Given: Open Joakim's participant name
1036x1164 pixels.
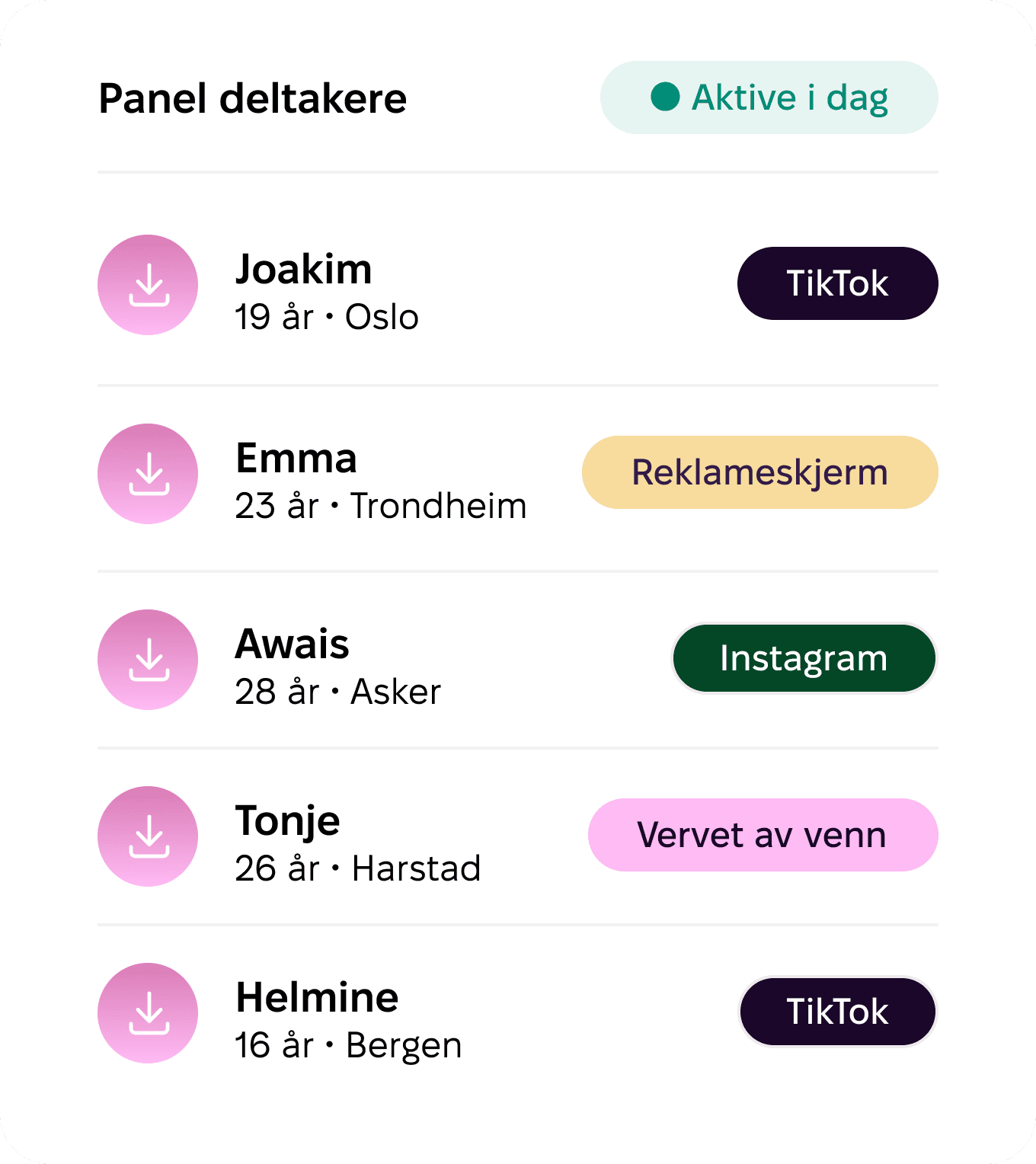Looking at the screenshot, I should [x=303, y=270].
